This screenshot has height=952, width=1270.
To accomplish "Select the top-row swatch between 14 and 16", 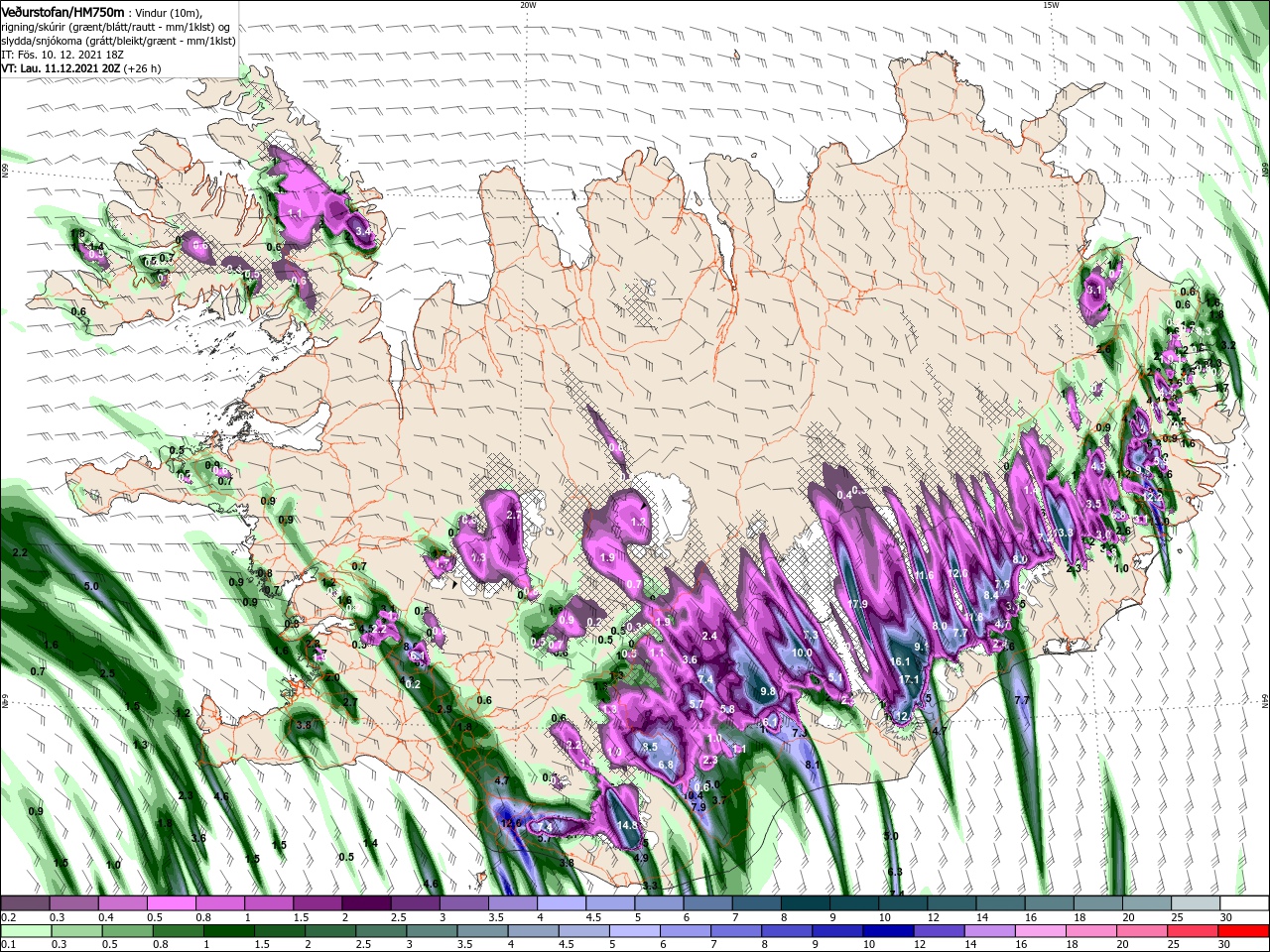I will (1000, 902).
